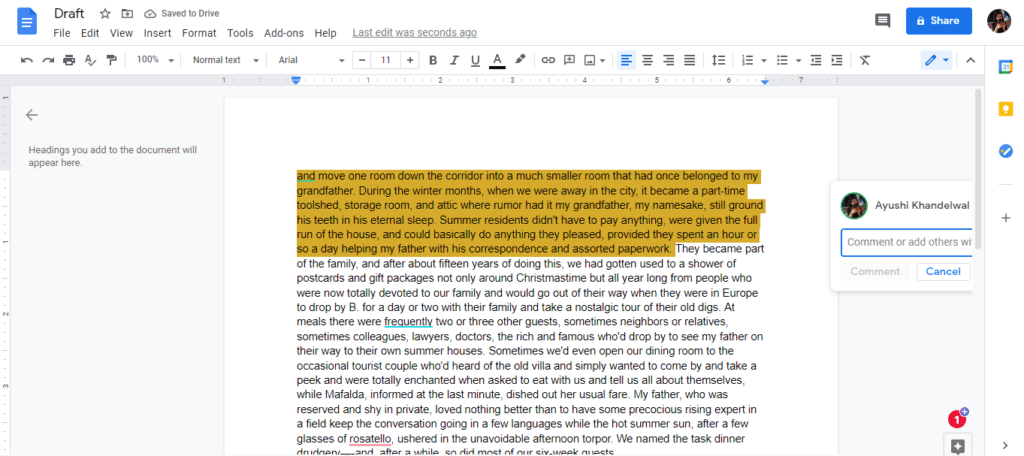Enable center alignment
The image size is (1024, 456).
[647, 60]
